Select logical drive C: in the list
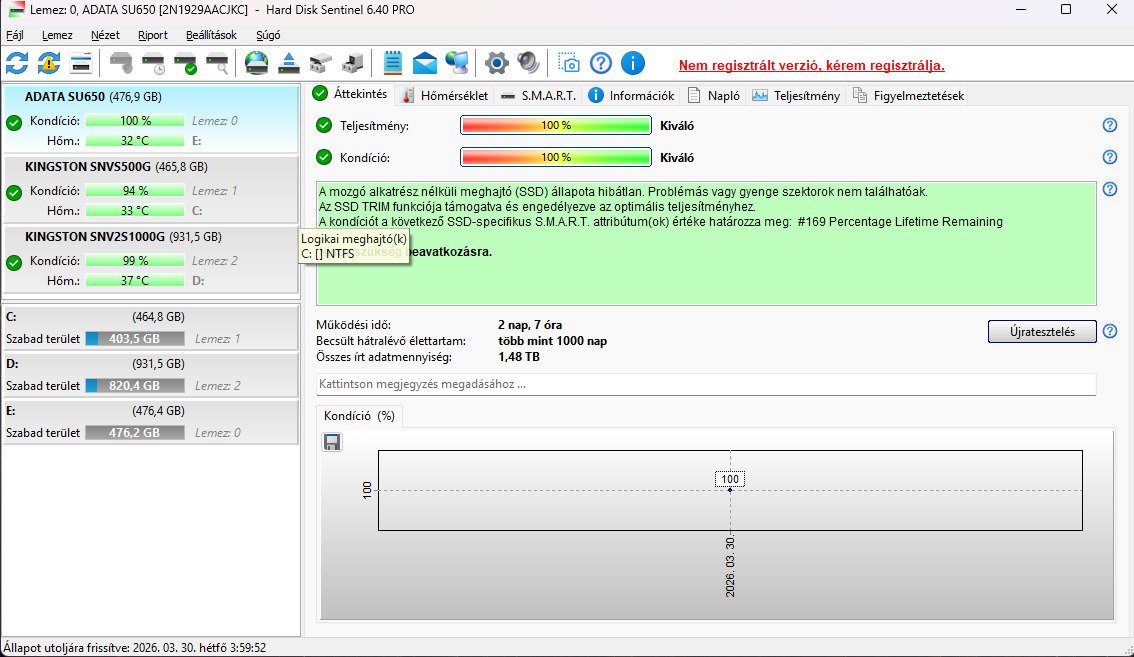 click(x=150, y=328)
